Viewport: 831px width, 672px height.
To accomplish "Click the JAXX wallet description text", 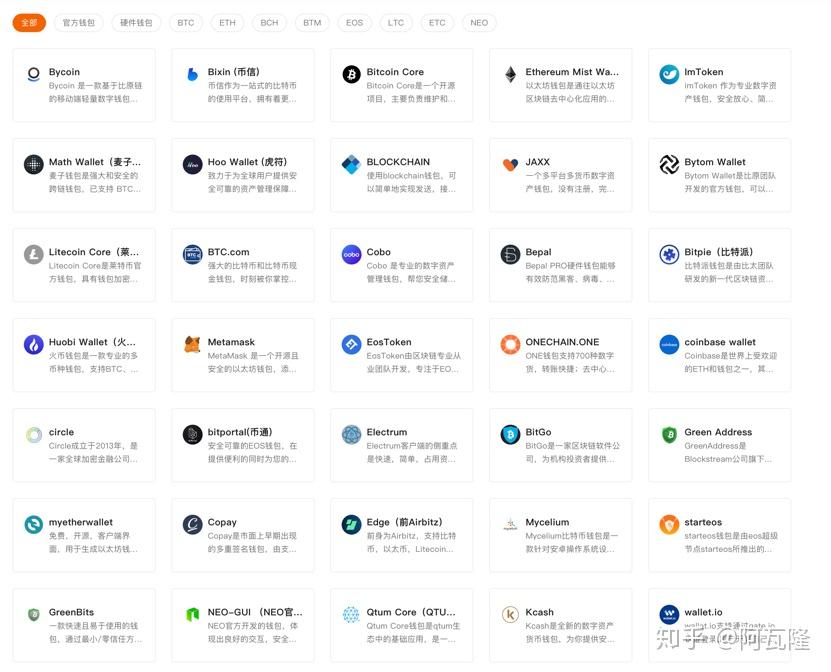I will 570,182.
